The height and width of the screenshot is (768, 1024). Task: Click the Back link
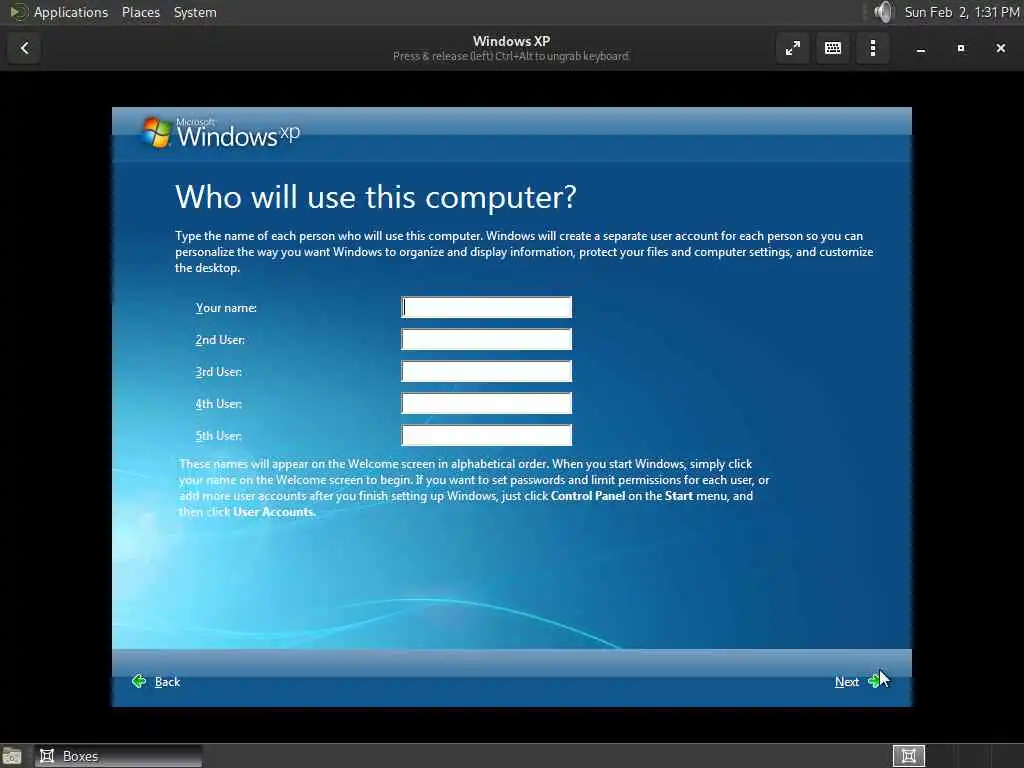coord(167,682)
